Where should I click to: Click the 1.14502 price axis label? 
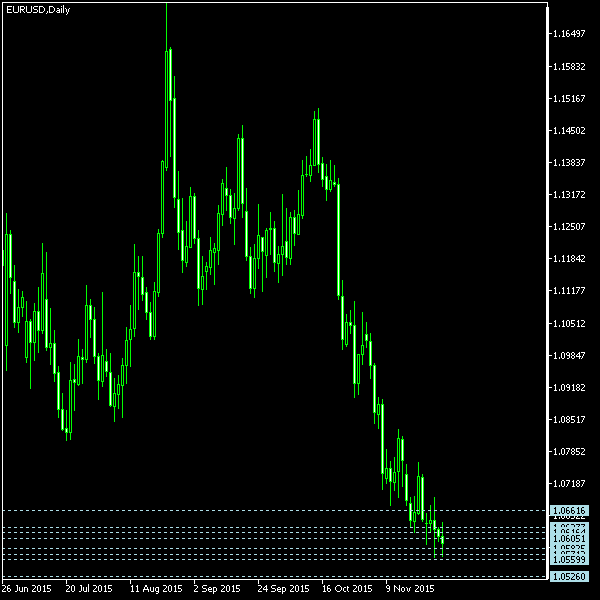point(569,131)
